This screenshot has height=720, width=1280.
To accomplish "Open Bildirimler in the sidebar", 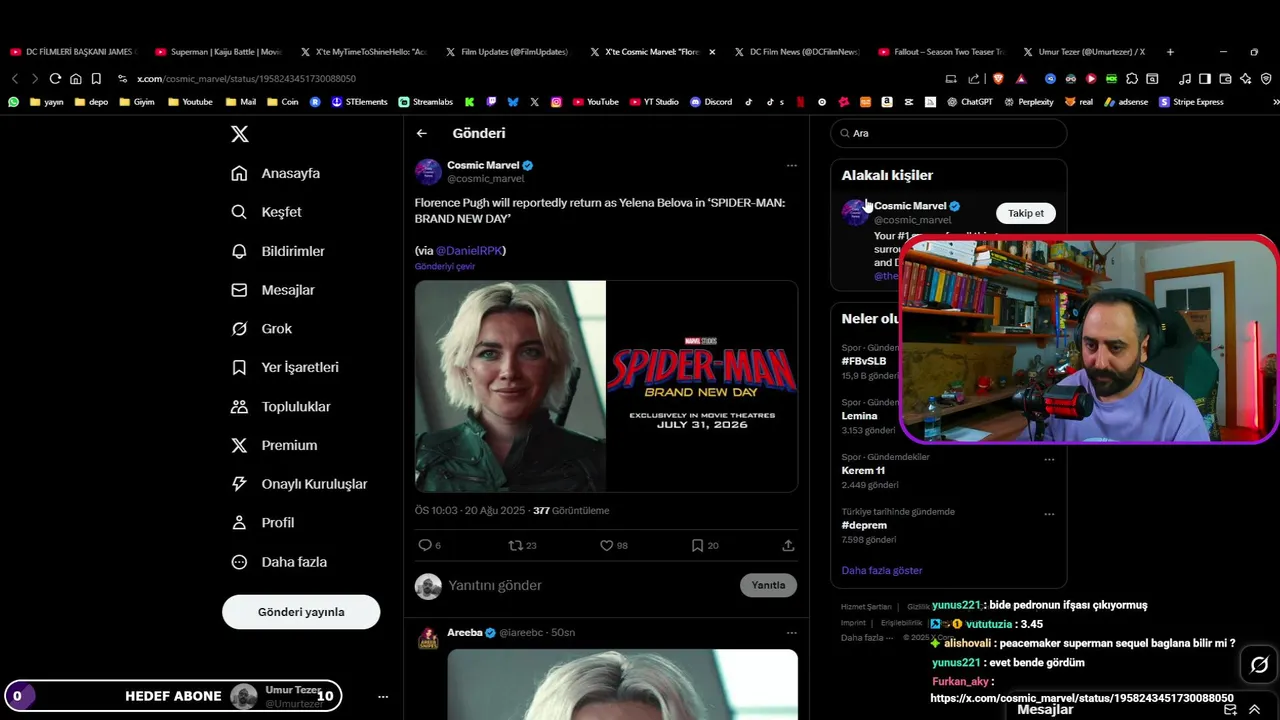I will pos(278,251).
